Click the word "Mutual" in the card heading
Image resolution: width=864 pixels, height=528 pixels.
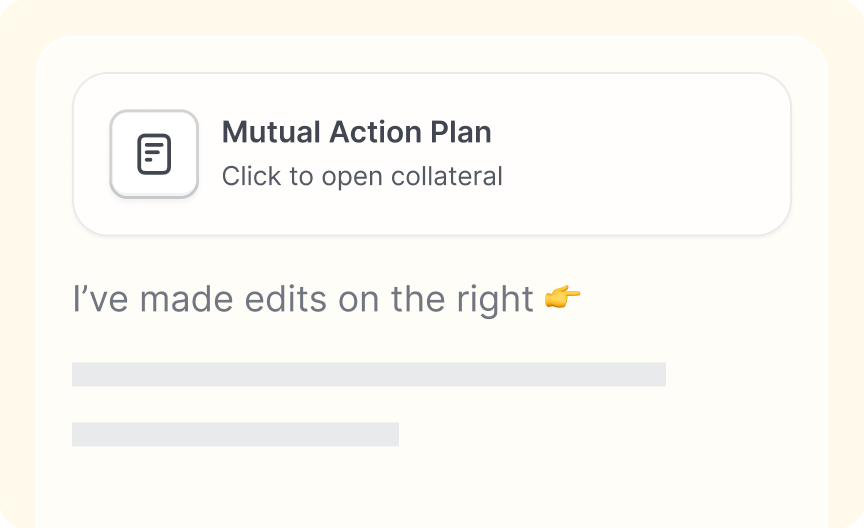(x=271, y=132)
